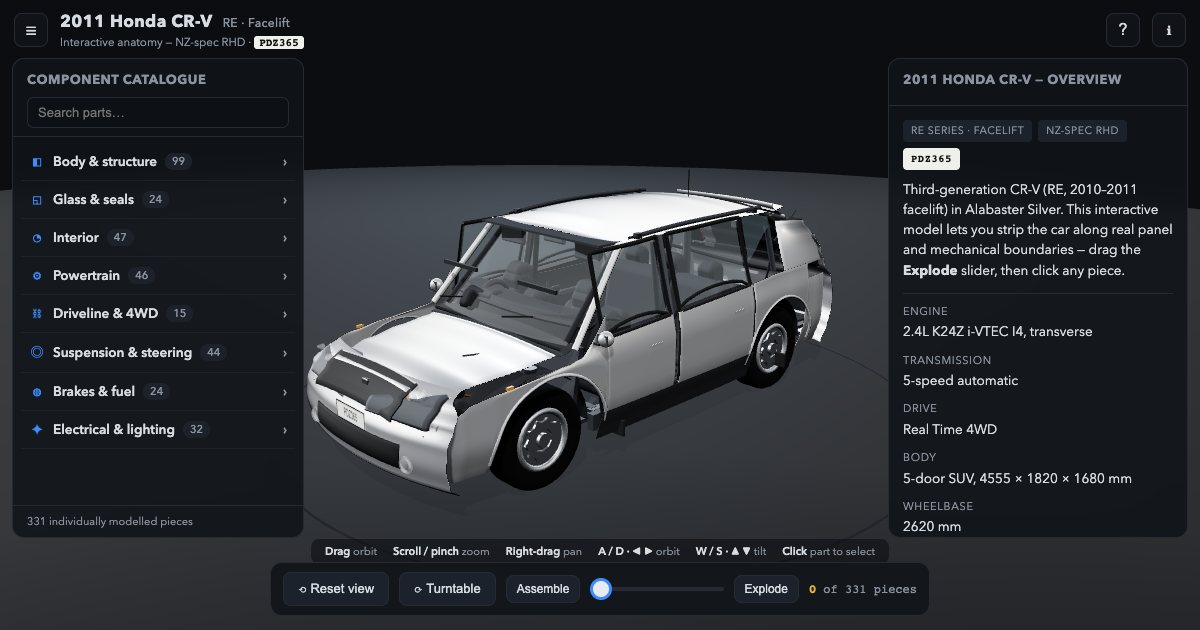Click the NZ-SPEC RHD tag

click(x=1082, y=131)
